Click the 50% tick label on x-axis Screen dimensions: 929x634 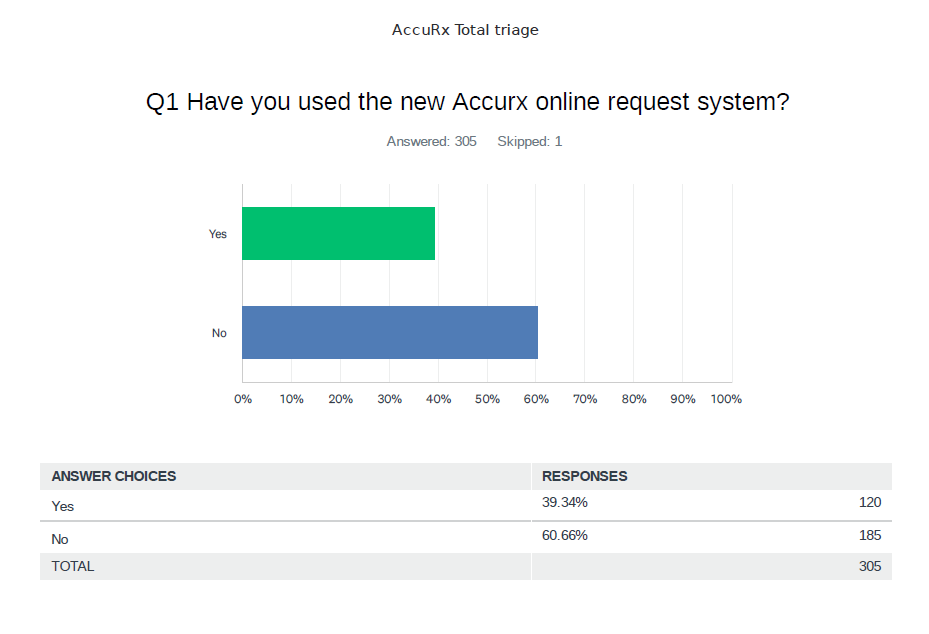pyautogui.click(x=487, y=399)
